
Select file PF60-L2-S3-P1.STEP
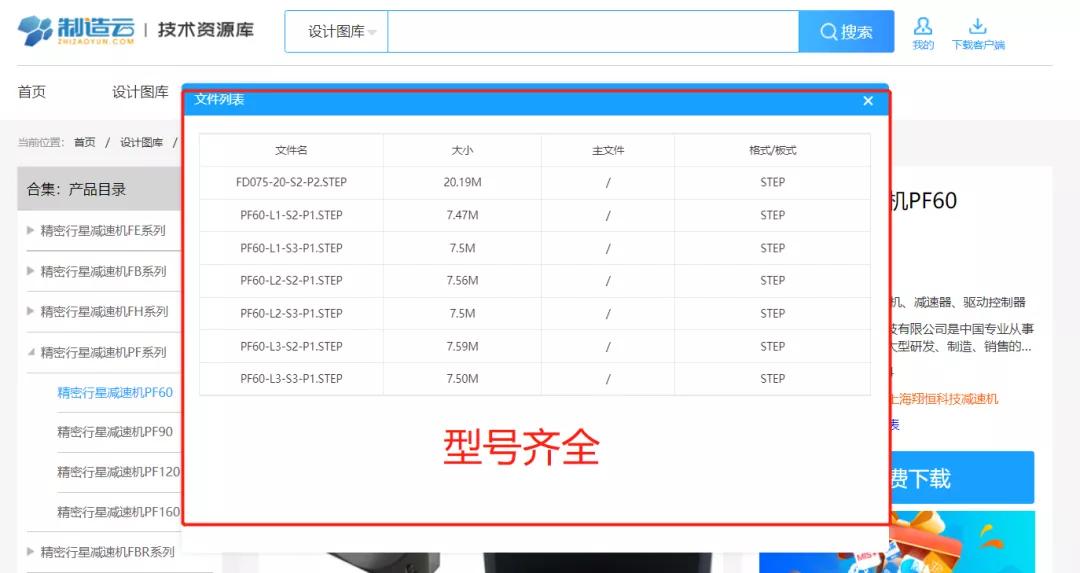point(291,313)
